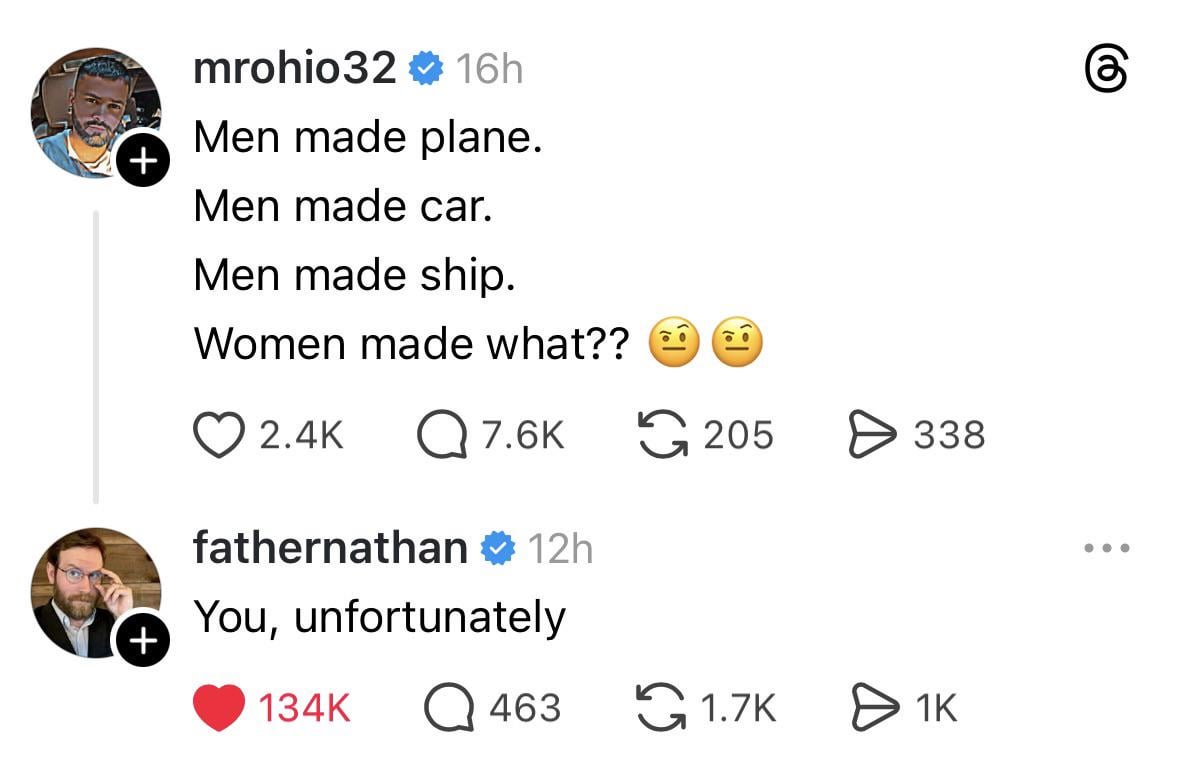
Task: Click the verified badge next to fathernathan
Action: coord(497,548)
